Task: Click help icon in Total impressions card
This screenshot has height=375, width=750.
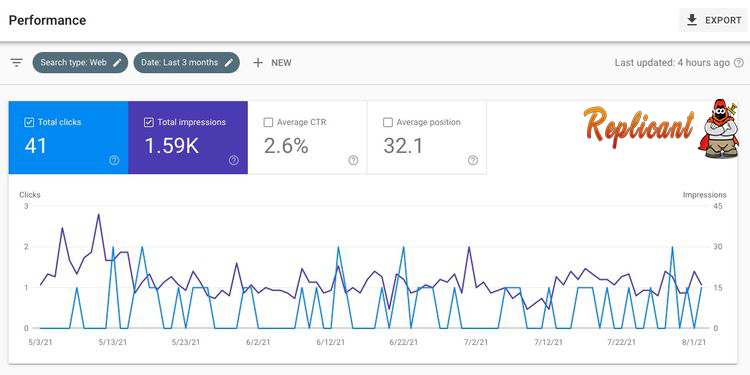Action: point(233,160)
